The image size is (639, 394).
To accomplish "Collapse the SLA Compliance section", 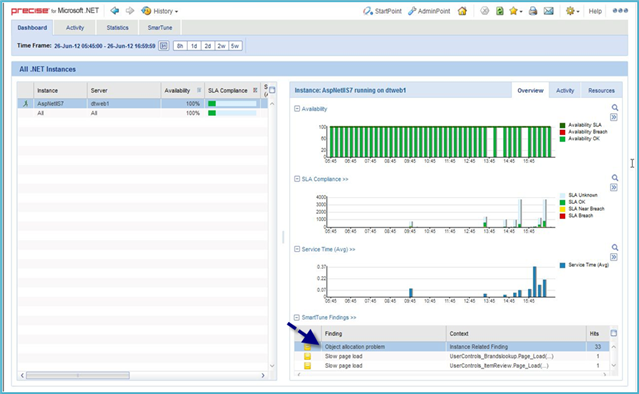I will click(x=297, y=179).
